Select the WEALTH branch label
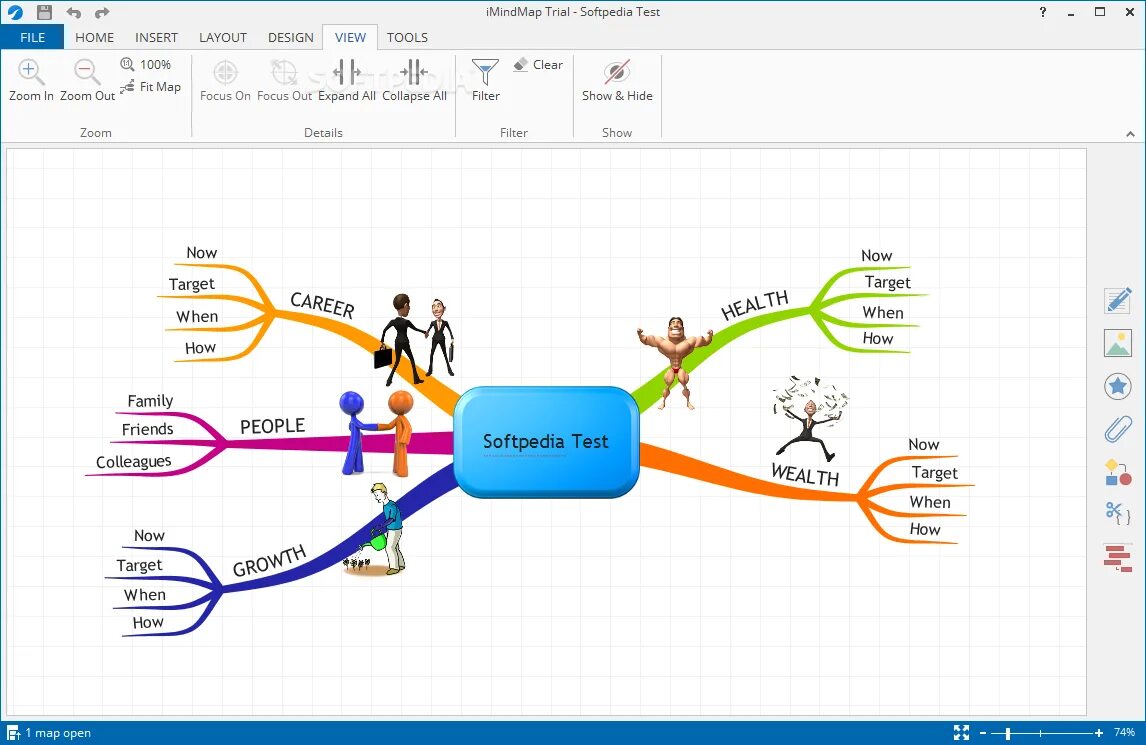The image size is (1146, 745). point(805,474)
